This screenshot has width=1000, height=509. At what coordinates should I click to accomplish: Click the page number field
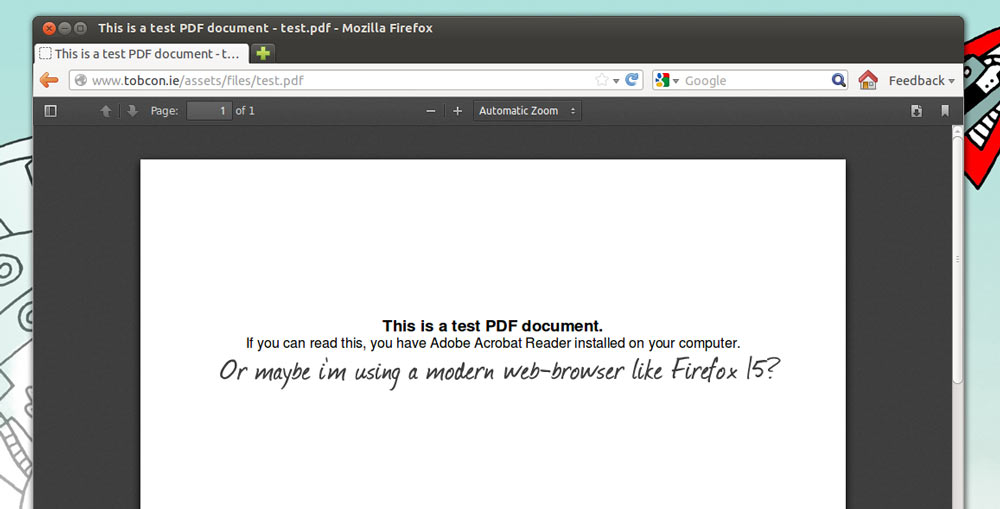(209, 111)
